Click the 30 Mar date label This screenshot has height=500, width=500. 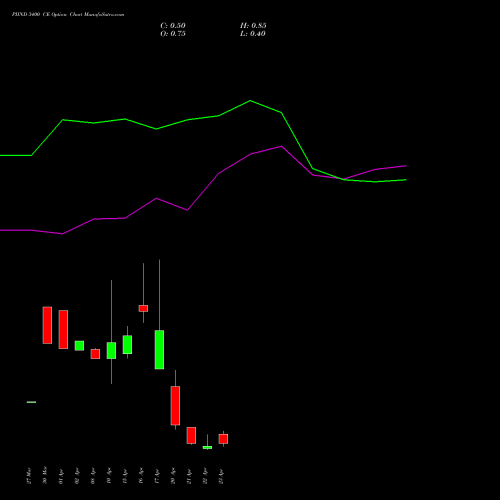coord(45,475)
